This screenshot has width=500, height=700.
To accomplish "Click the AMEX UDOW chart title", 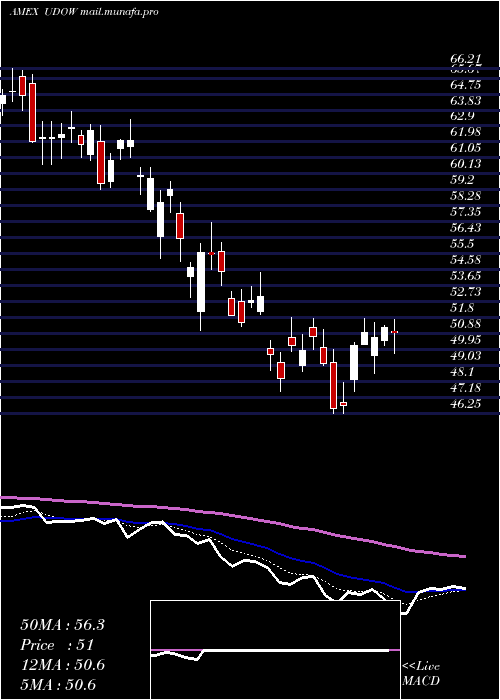I will point(83,12).
